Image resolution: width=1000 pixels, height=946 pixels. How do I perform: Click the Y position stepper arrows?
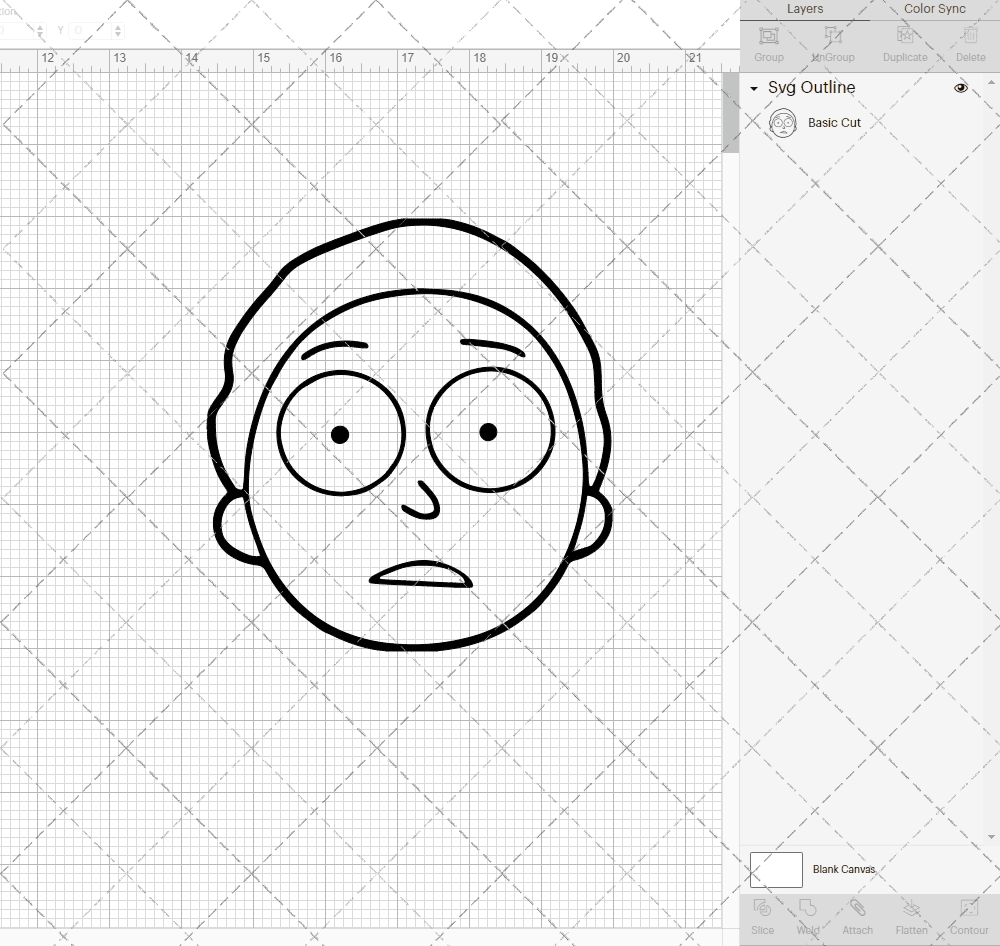click(118, 30)
